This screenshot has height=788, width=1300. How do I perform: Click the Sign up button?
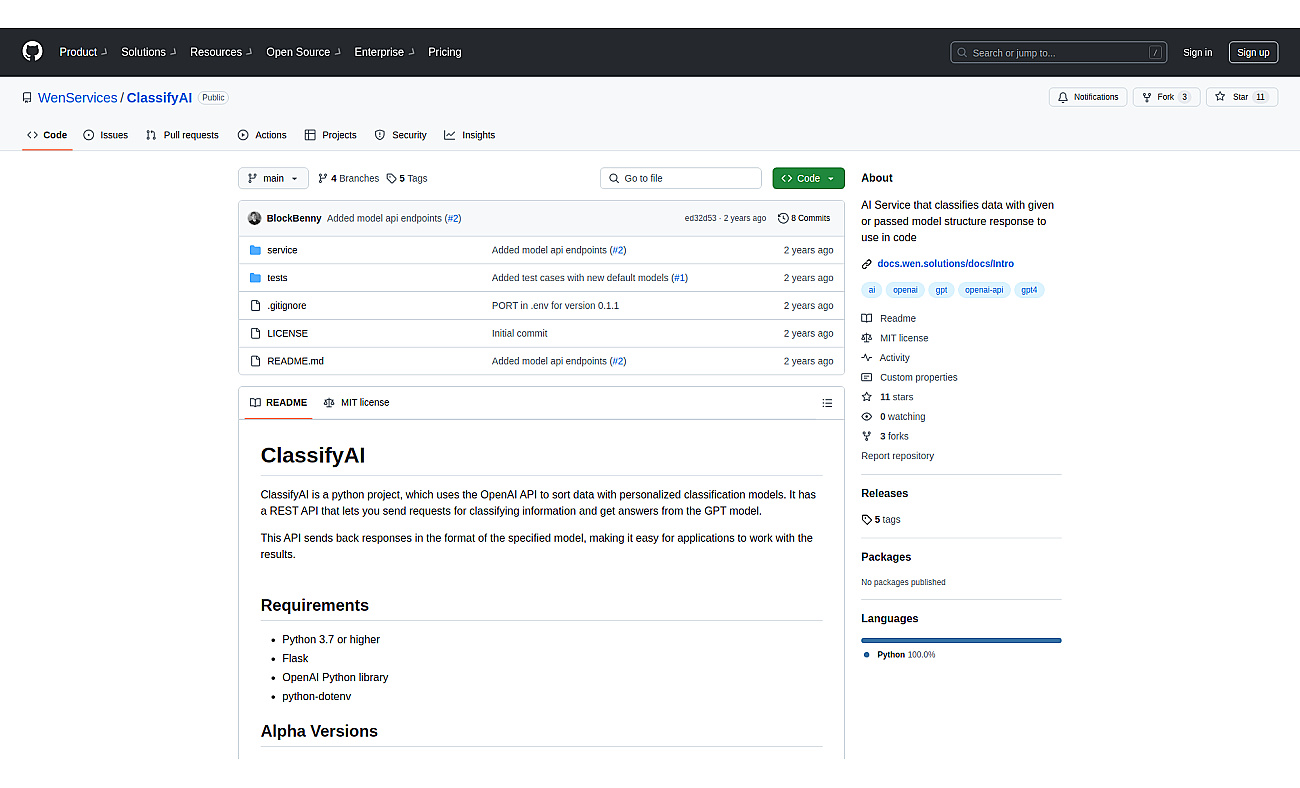1253,53
